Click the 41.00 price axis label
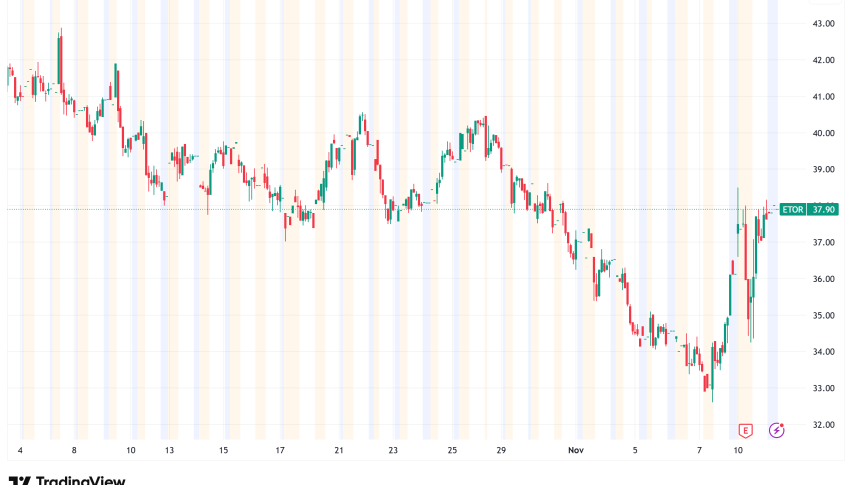This screenshot has width=852, height=485. (824, 96)
